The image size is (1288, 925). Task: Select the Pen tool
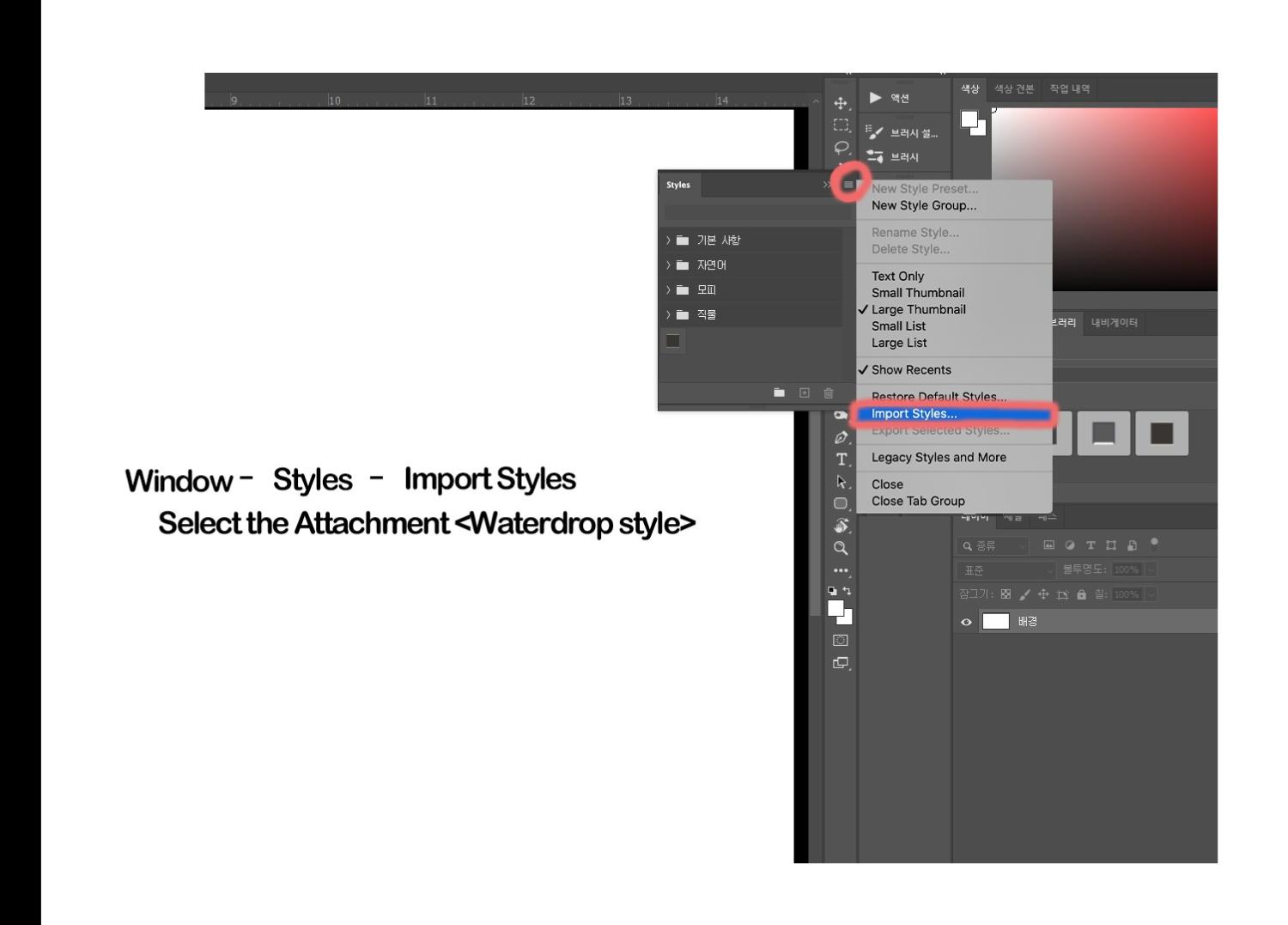(x=841, y=437)
